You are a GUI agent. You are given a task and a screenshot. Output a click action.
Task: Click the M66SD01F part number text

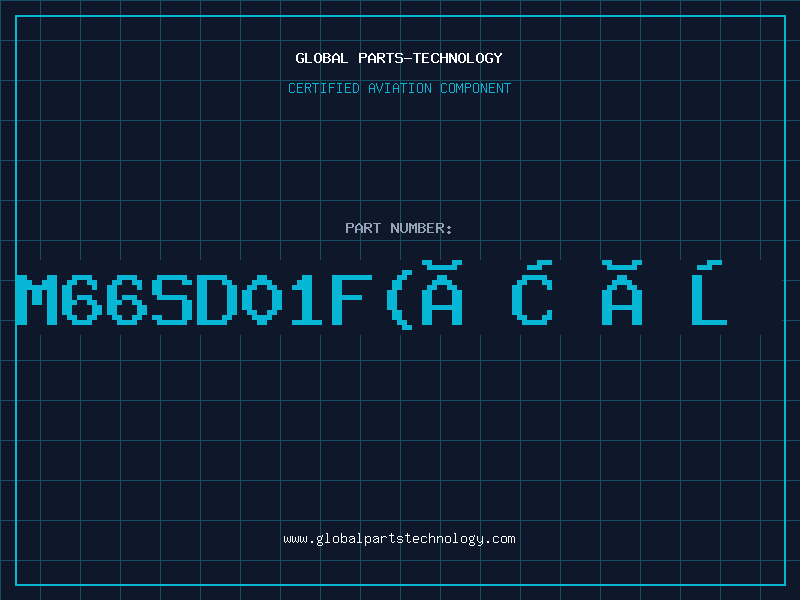pos(372,295)
